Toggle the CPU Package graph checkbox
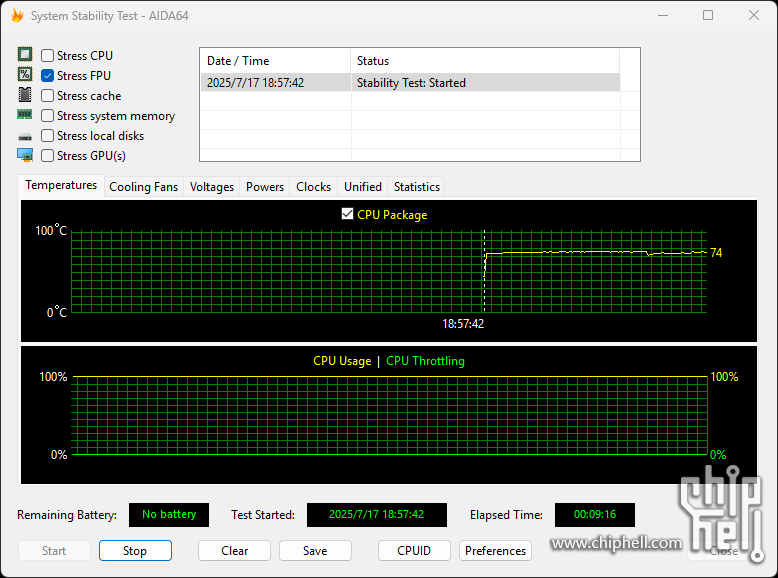This screenshot has height=578, width=778. (347, 214)
